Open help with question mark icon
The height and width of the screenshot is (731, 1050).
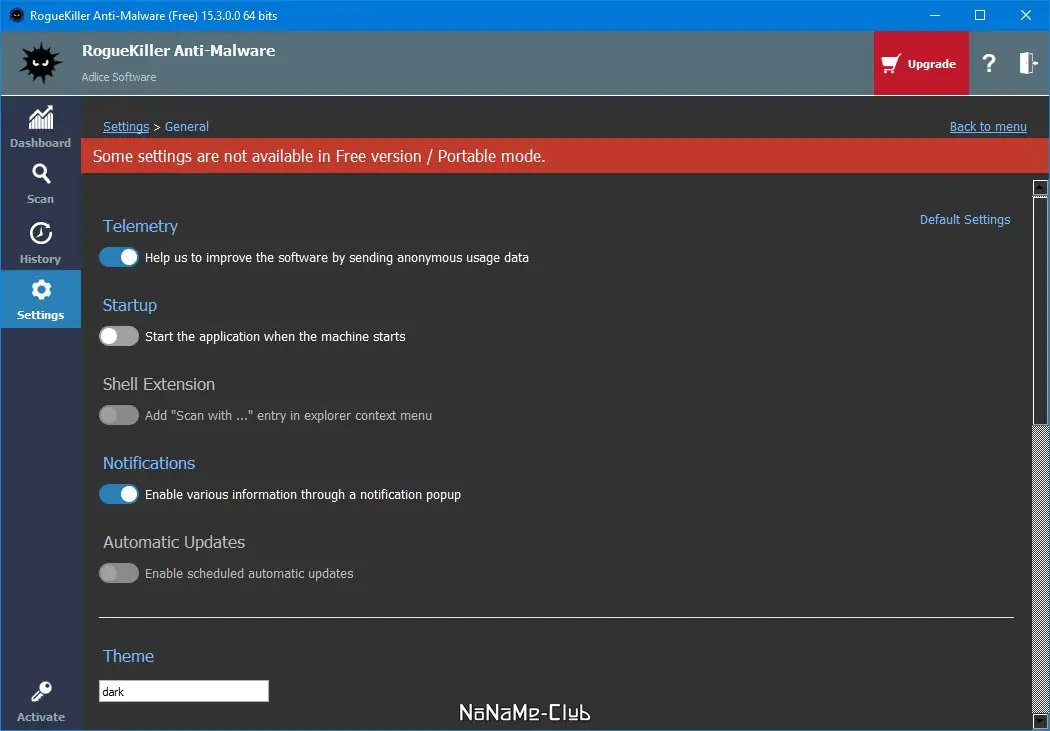click(x=988, y=64)
